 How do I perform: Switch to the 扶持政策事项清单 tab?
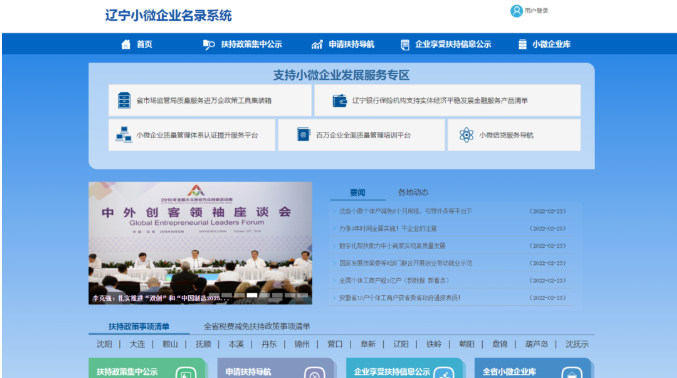tap(139, 326)
